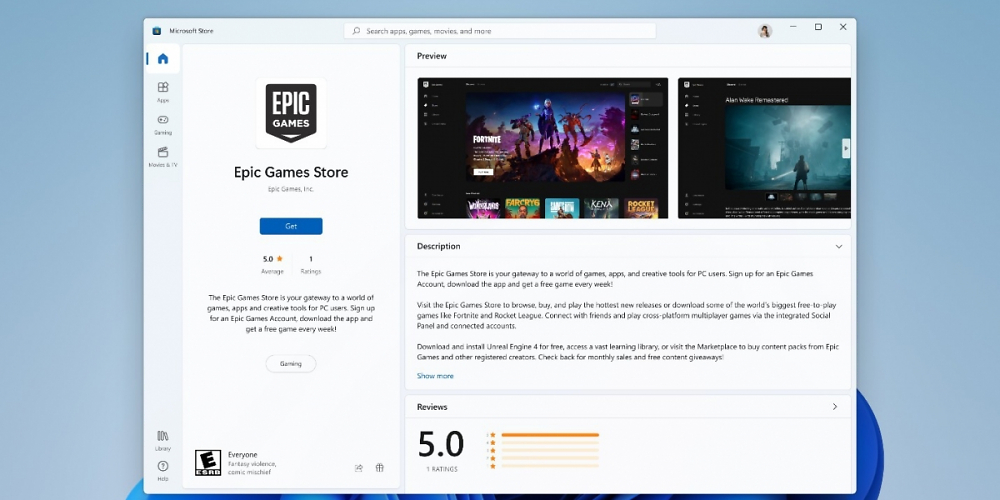Click the share icon below the description
The height and width of the screenshot is (500, 1000).
pyautogui.click(x=358, y=468)
